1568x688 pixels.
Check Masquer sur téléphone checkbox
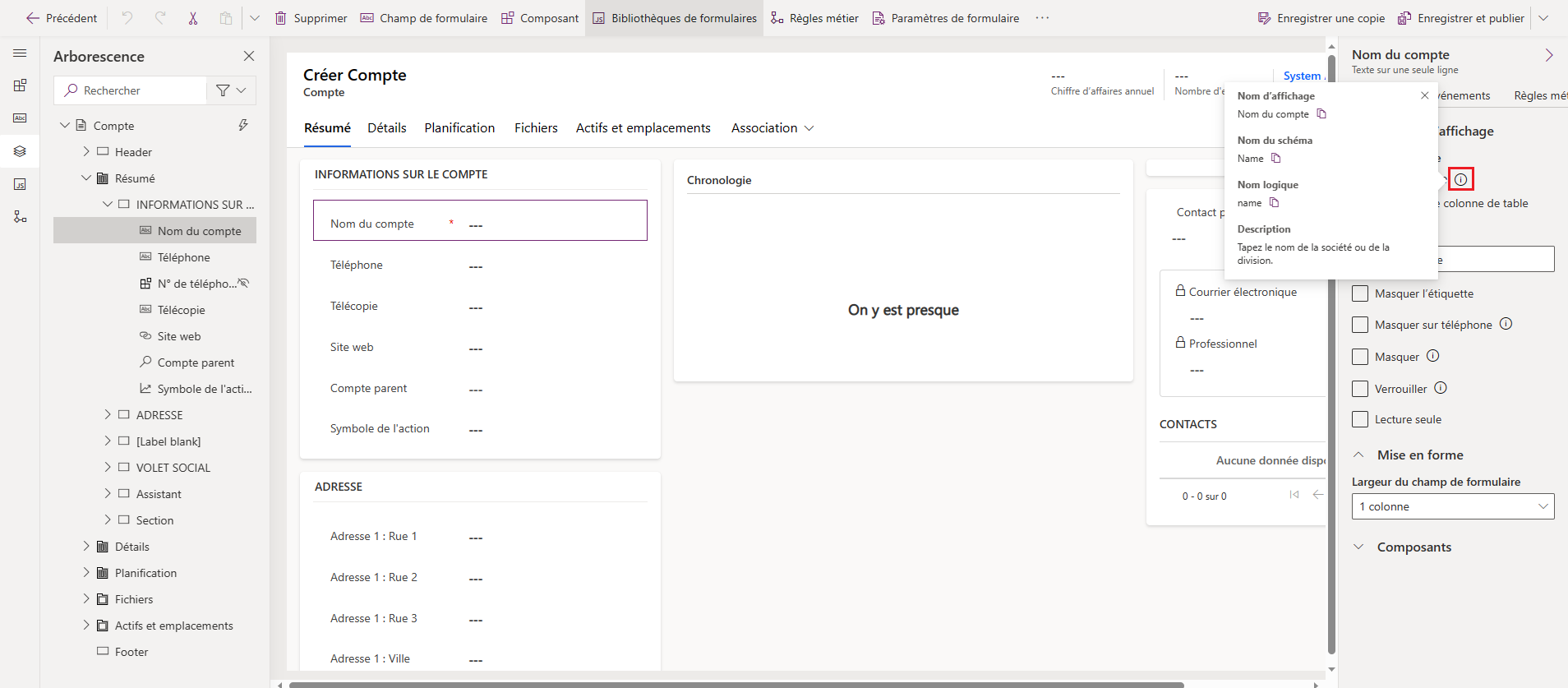1360,325
